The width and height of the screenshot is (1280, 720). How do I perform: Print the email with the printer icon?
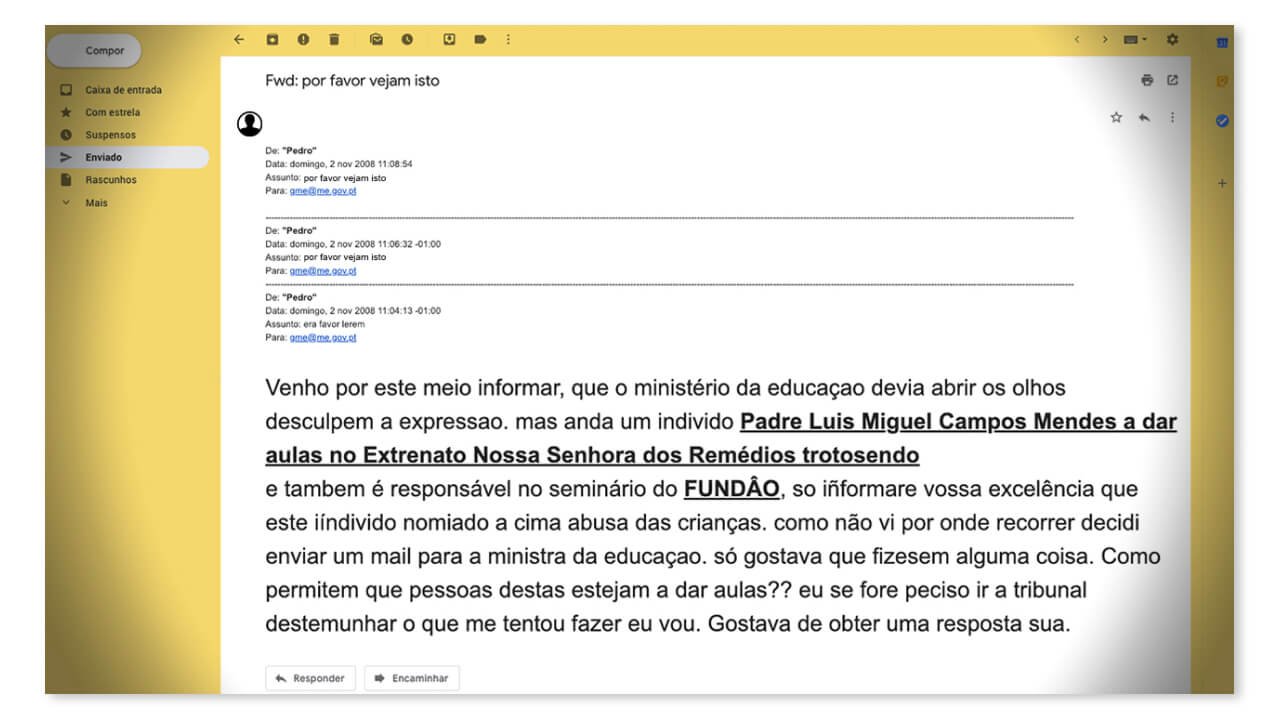click(1147, 80)
